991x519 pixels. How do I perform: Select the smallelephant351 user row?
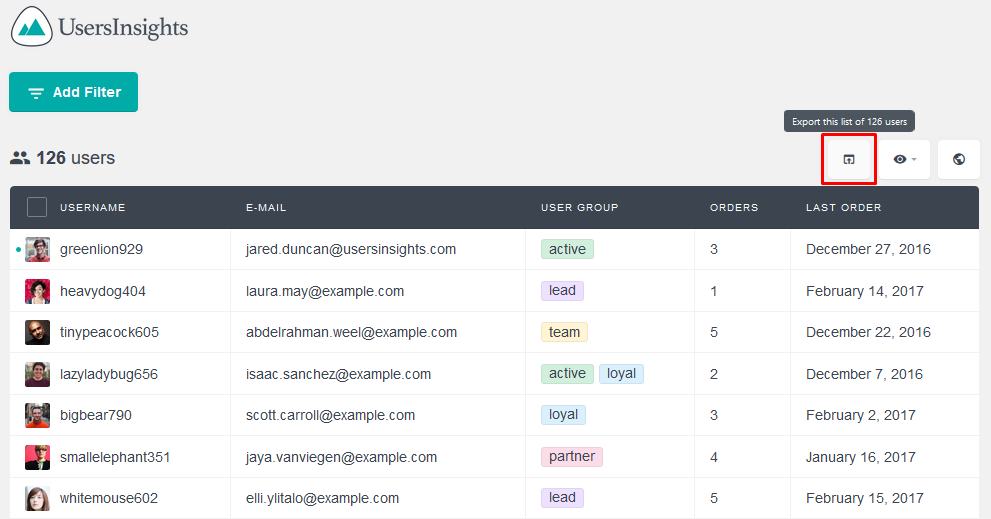coord(494,457)
